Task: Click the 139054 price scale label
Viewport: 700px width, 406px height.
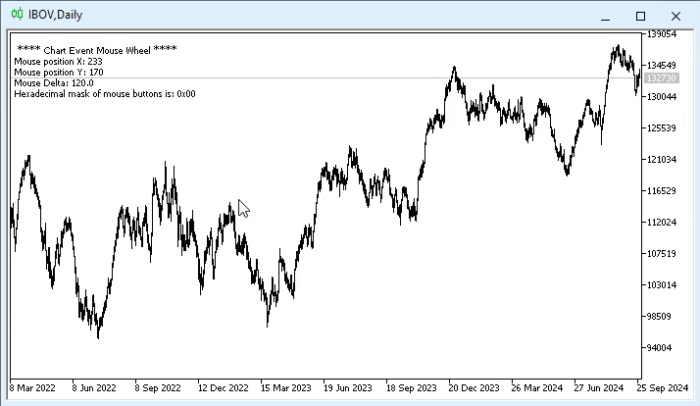Action: tap(662, 34)
